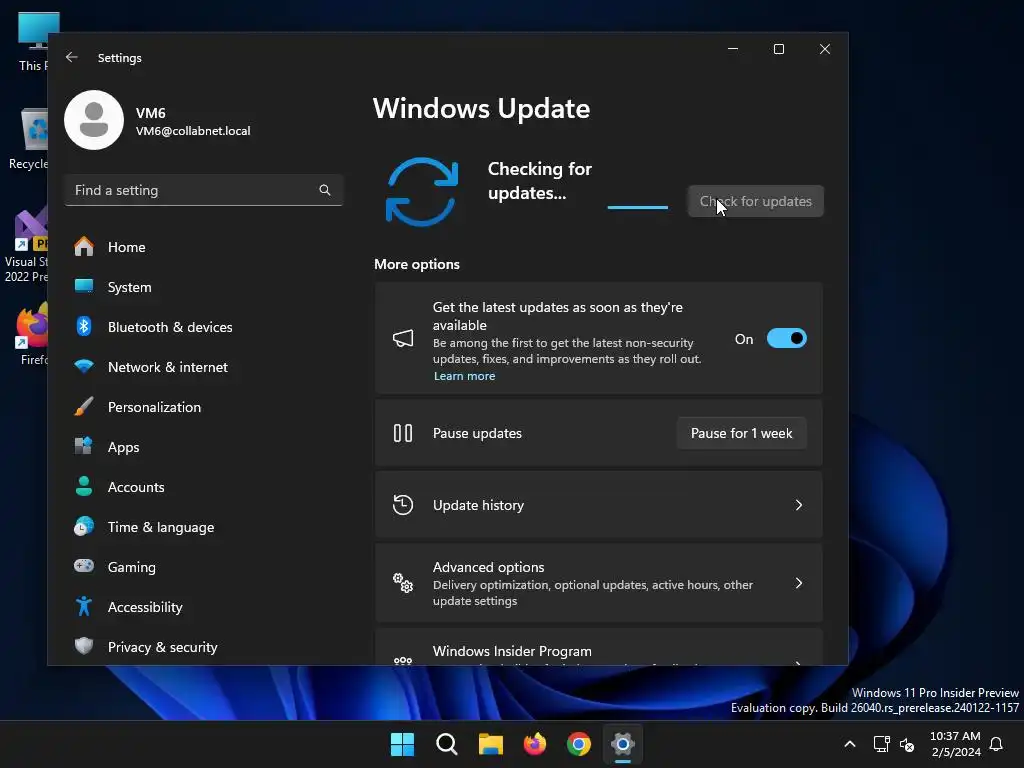This screenshot has width=1024, height=768.
Task: Open Time & language settings
Action: pyautogui.click(x=161, y=527)
